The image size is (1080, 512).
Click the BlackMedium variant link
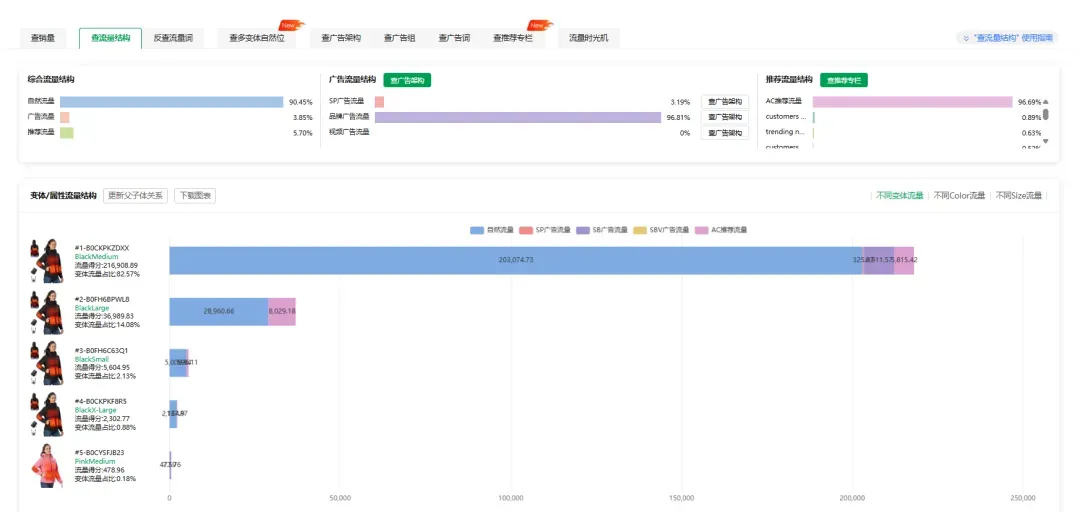pos(95,257)
